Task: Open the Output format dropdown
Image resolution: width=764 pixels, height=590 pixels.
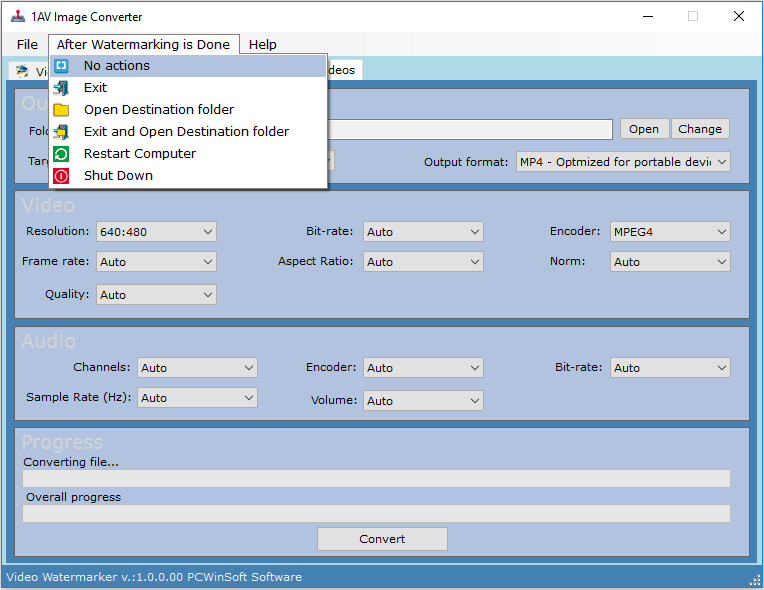Action: pos(622,162)
